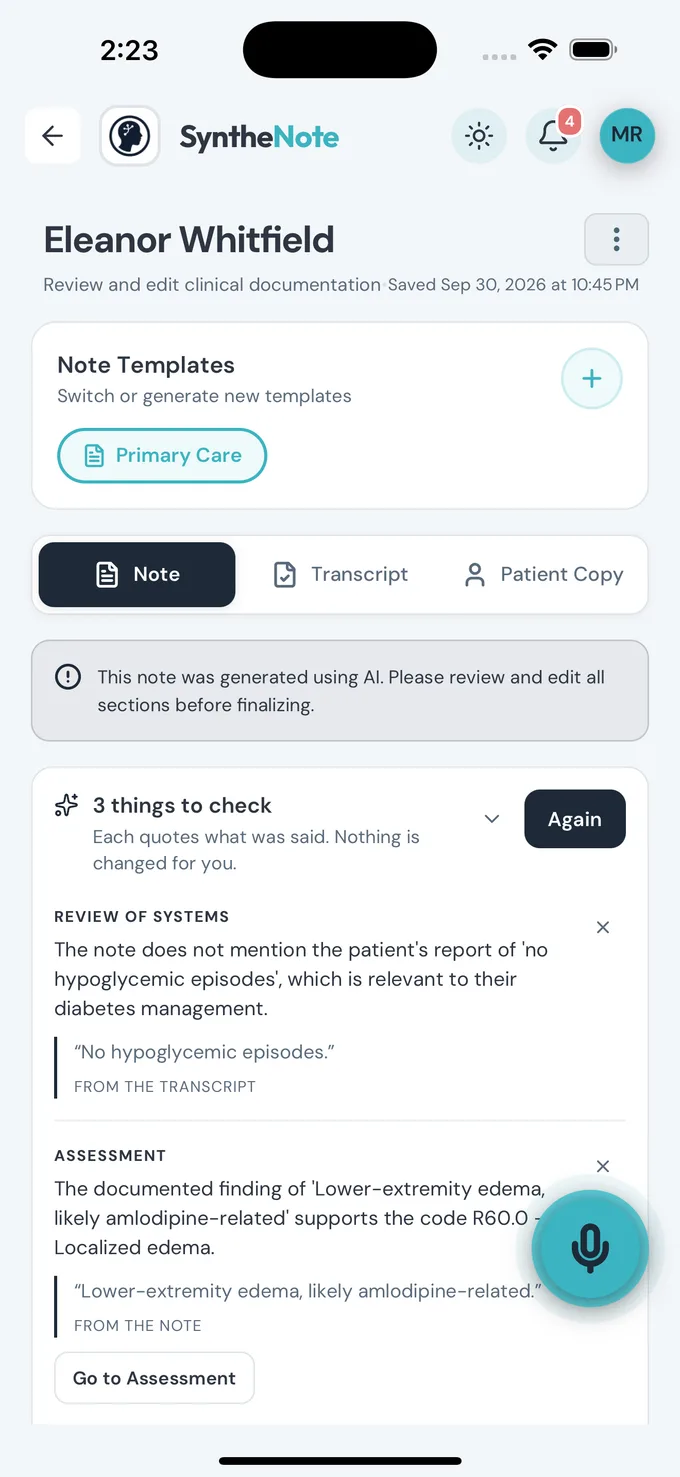Open the Patient Copy tab
Image resolution: width=680 pixels, height=1477 pixels.
543,575
